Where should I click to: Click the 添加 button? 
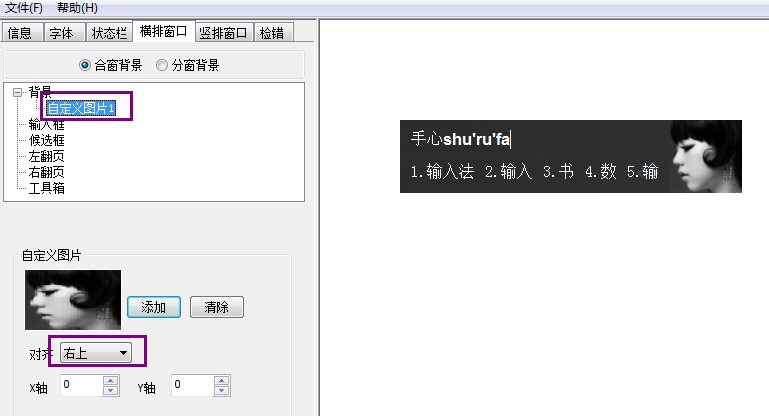(x=154, y=307)
